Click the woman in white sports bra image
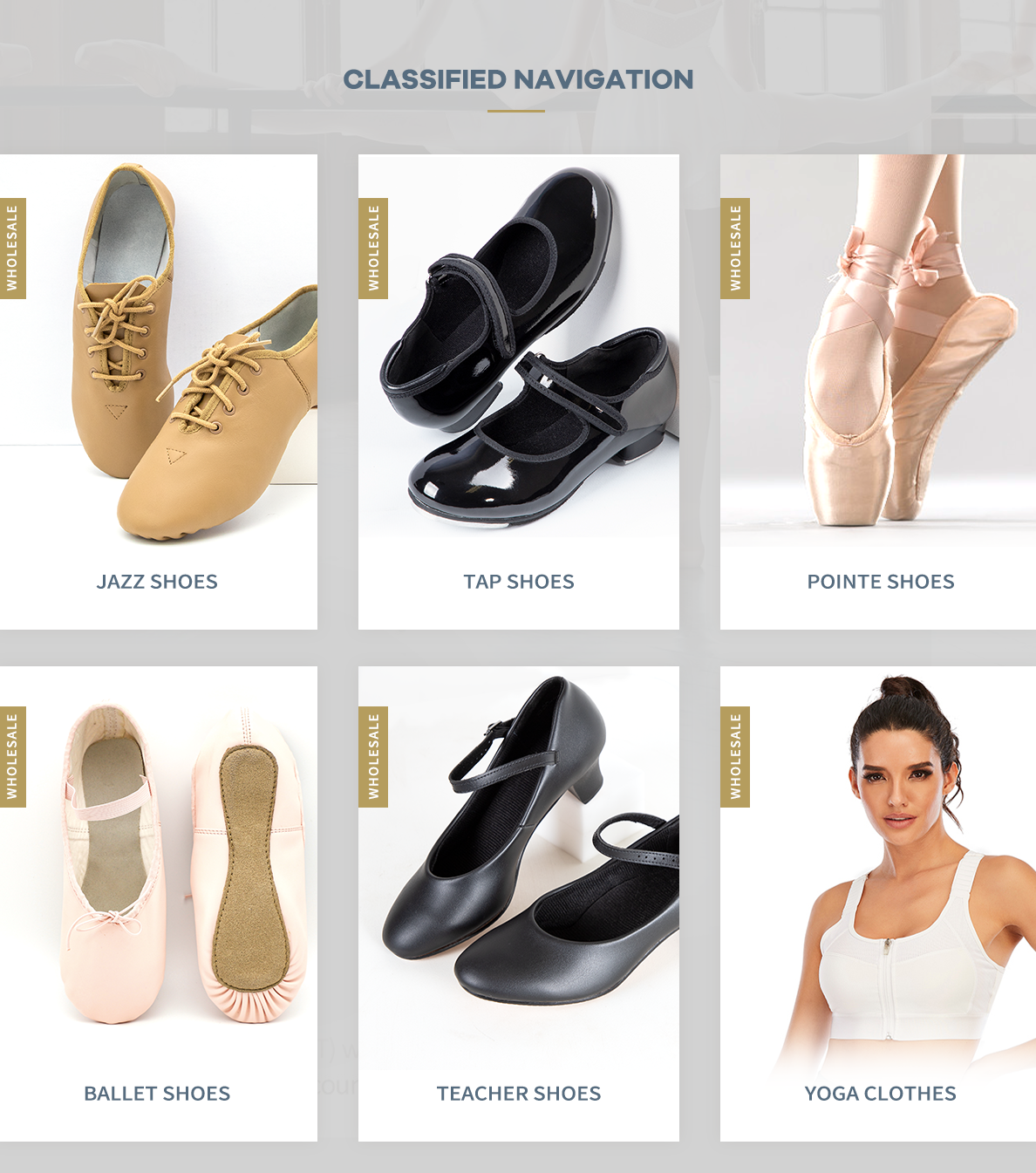Image resolution: width=1036 pixels, height=1173 pixels. (x=898, y=872)
